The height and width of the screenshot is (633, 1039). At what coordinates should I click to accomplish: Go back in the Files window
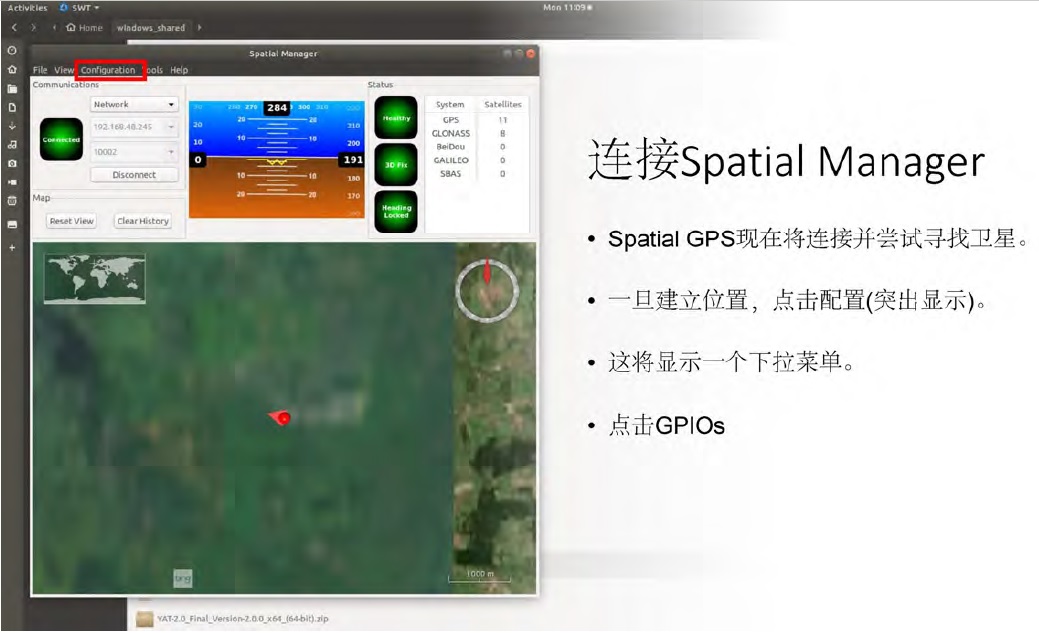coord(15,27)
